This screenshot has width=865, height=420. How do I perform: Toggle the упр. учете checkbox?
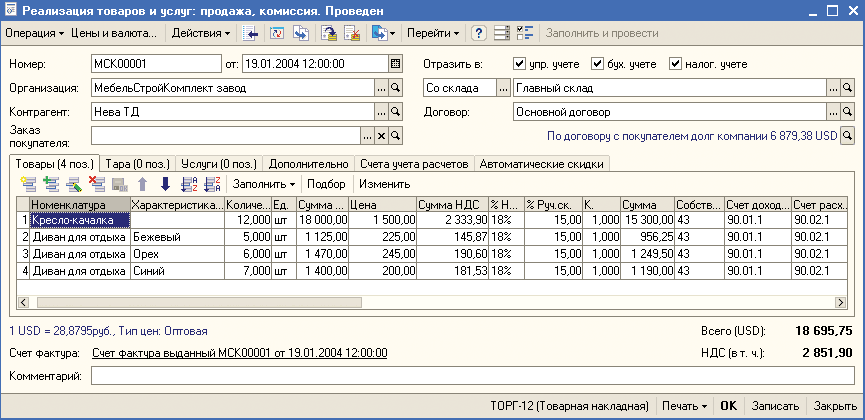click(x=519, y=64)
